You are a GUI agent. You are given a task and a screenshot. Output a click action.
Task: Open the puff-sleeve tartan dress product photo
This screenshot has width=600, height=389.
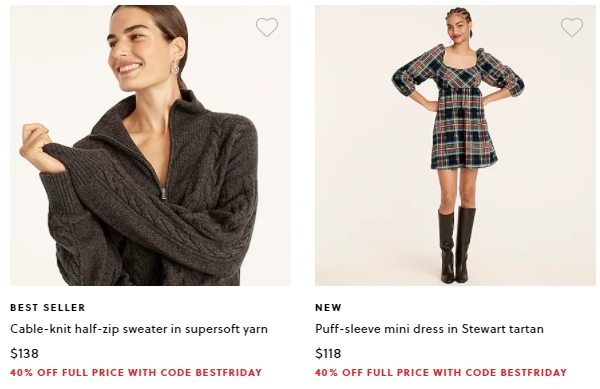[455, 145]
